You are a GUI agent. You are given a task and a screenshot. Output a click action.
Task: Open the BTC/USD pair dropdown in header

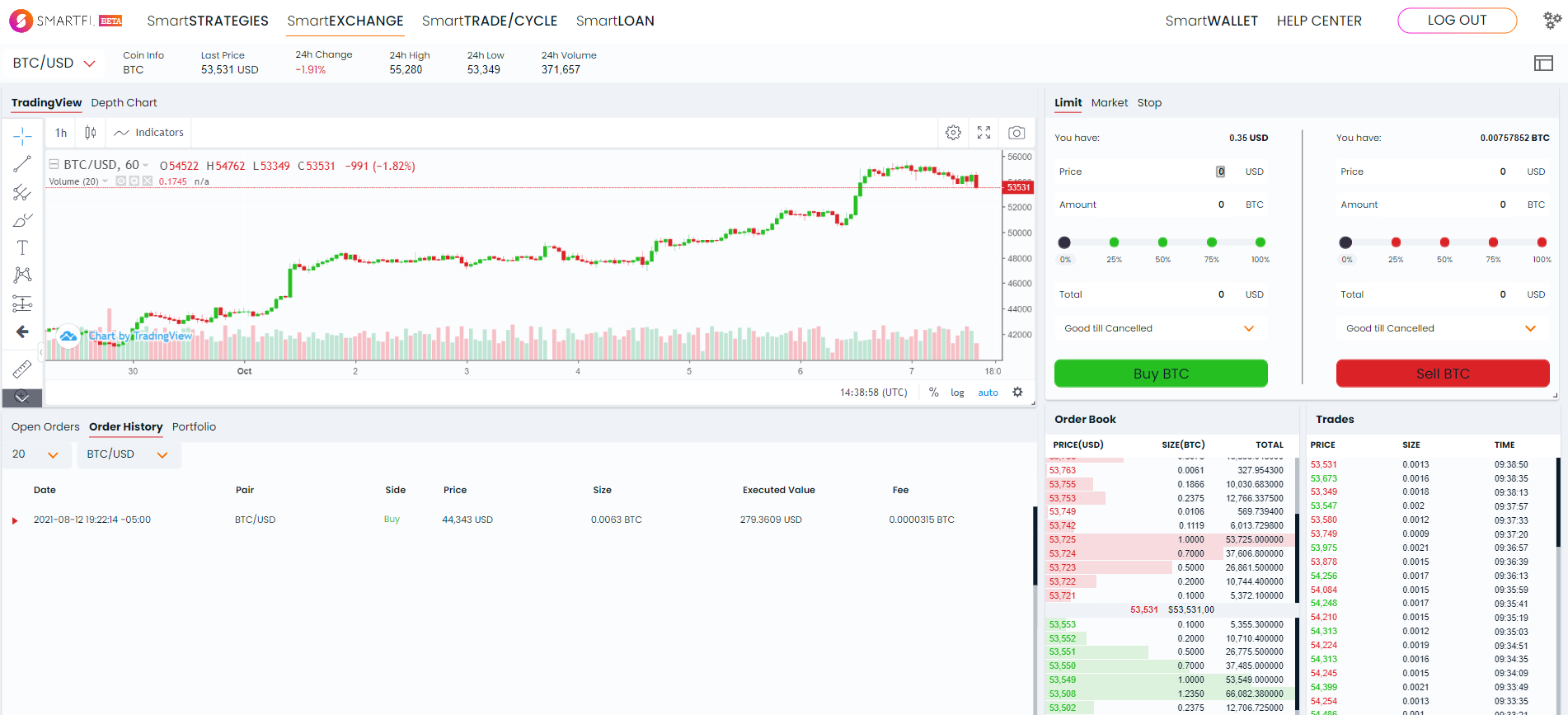point(54,63)
